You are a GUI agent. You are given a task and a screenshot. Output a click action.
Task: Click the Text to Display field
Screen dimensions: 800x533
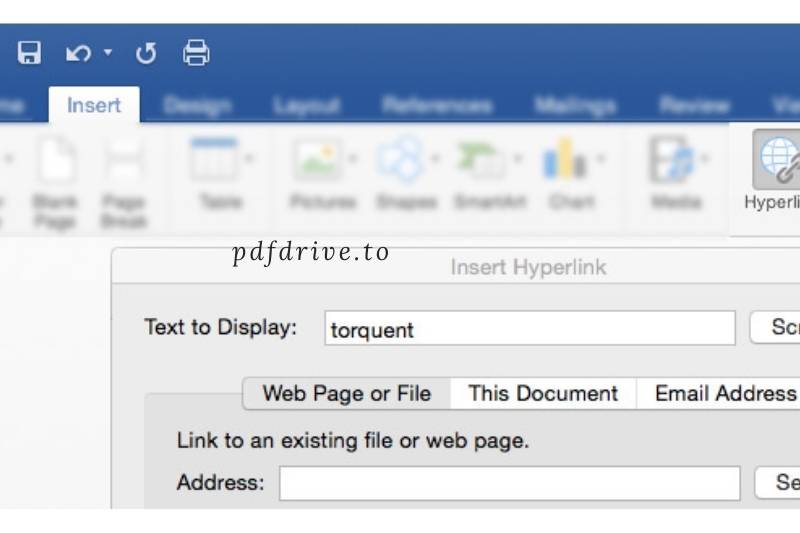pyautogui.click(x=530, y=328)
